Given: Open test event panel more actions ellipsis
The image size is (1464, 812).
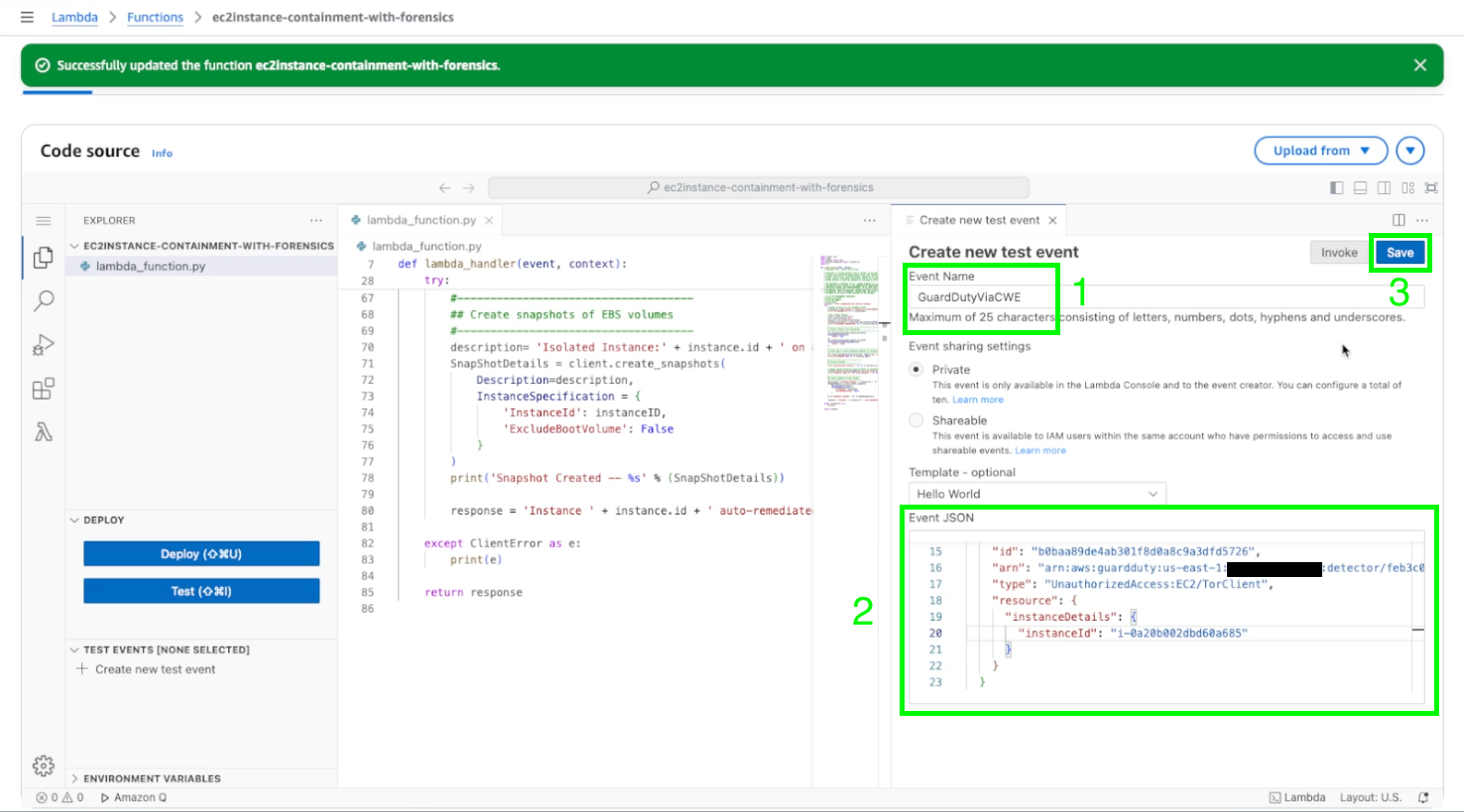Looking at the screenshot, I should (1422, 220).
